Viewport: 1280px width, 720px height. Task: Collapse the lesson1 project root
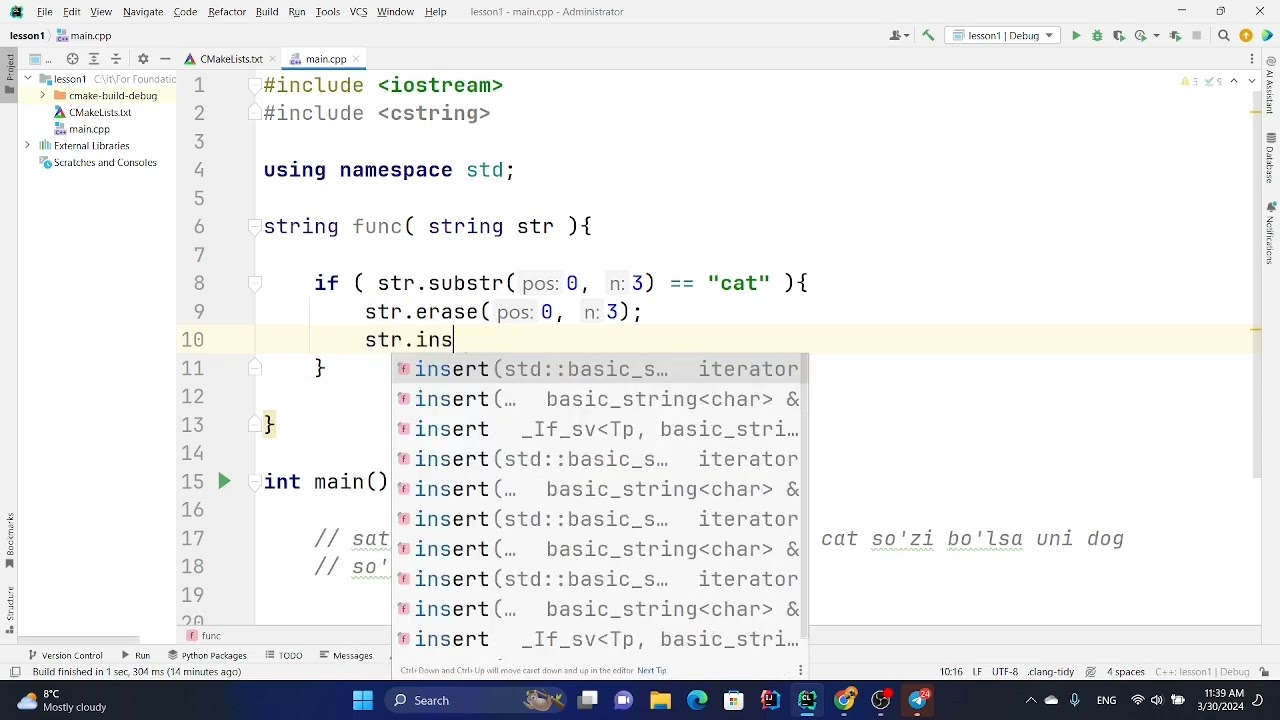(29, 79)
